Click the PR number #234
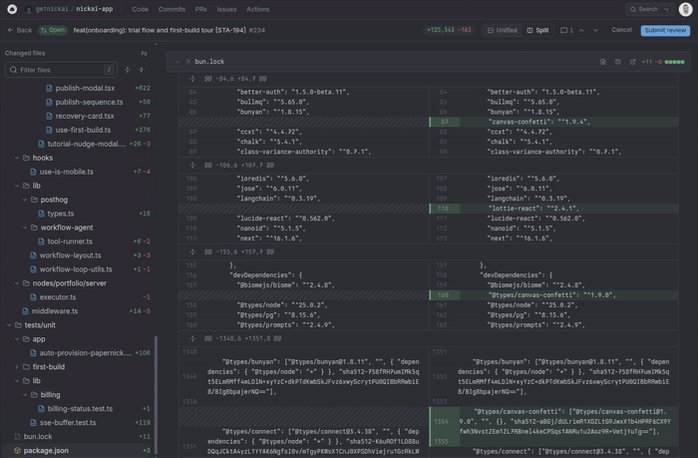This screenshot has height=458, width=698. coord(257,30)
